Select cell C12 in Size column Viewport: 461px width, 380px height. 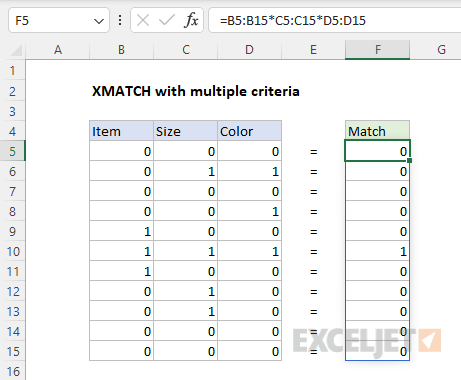coord(185,291)
